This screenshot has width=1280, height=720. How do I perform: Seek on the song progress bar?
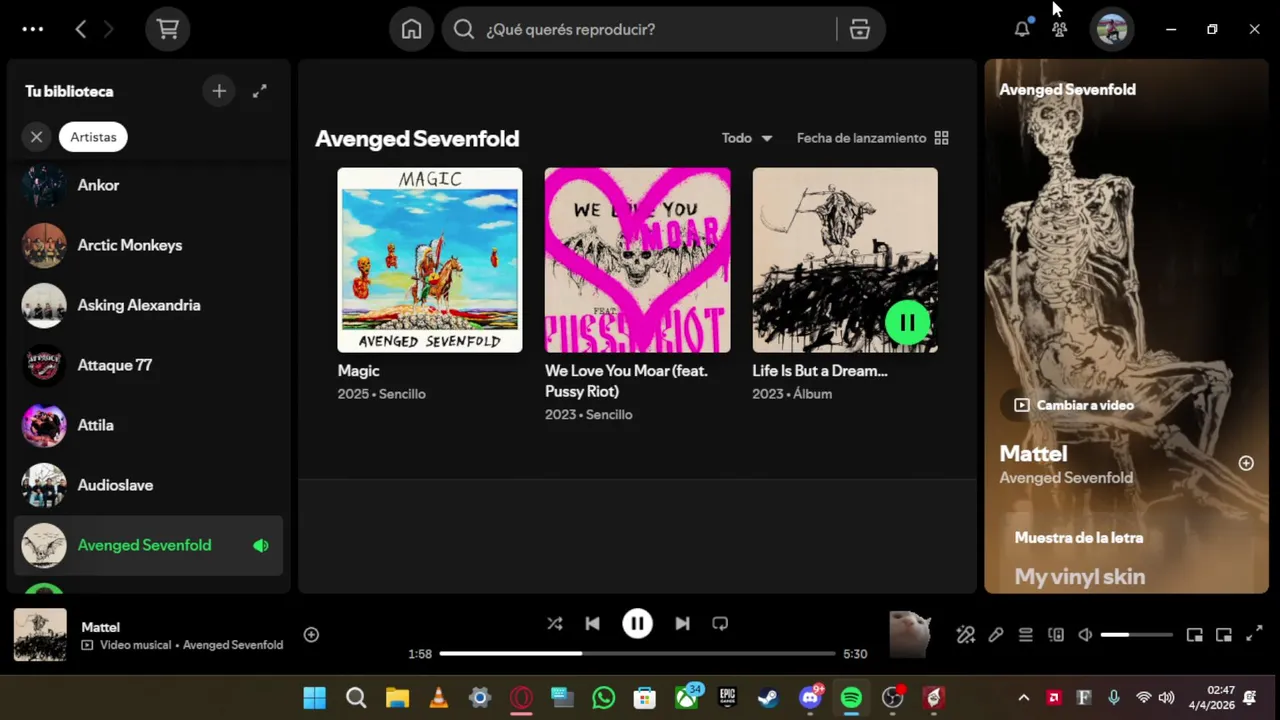(637, 654)
